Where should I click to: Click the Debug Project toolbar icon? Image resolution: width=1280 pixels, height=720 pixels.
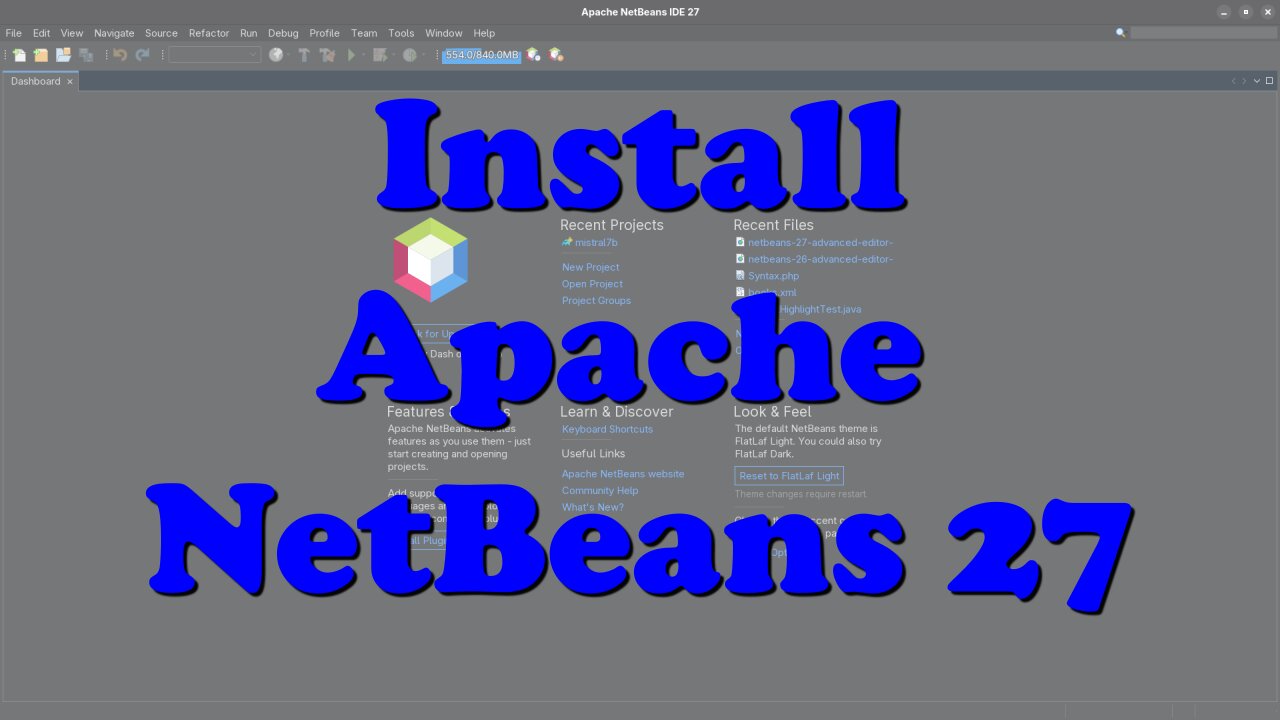(380, 55)
